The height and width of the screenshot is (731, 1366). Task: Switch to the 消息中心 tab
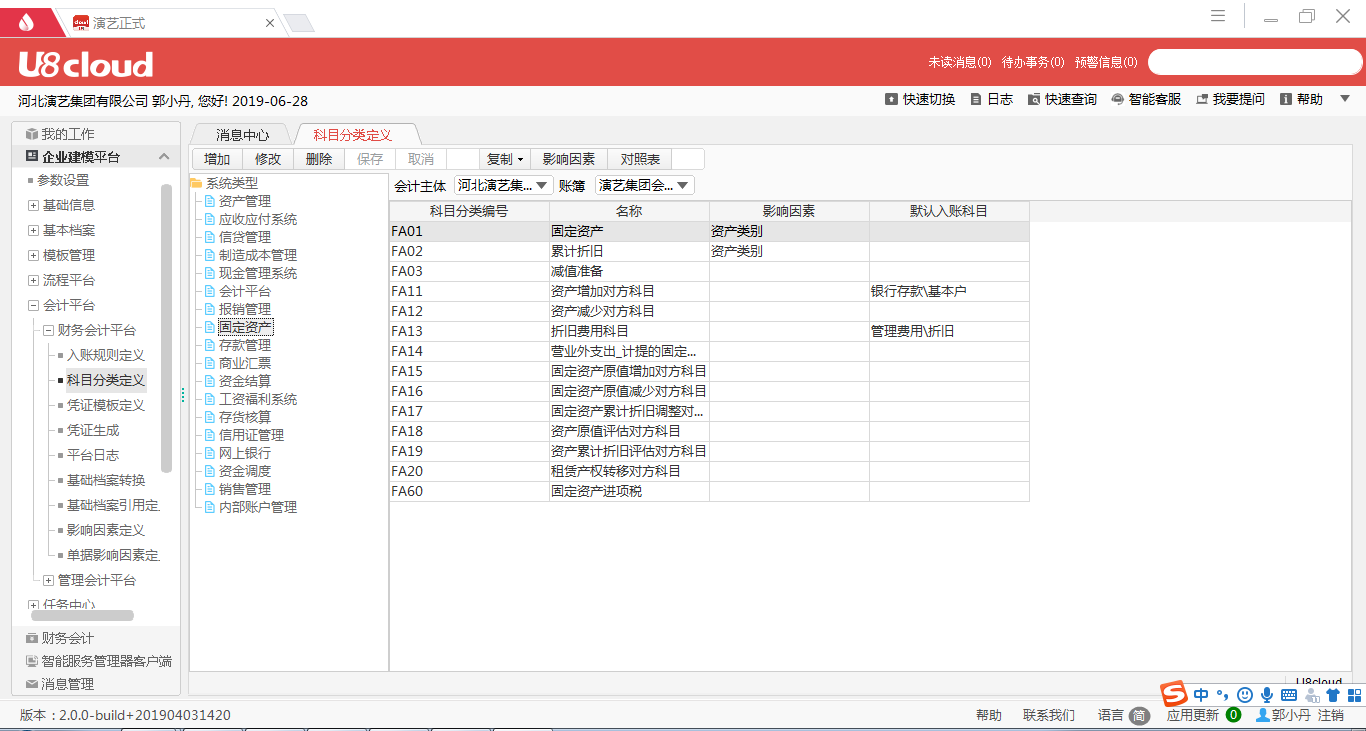point(242,135)
